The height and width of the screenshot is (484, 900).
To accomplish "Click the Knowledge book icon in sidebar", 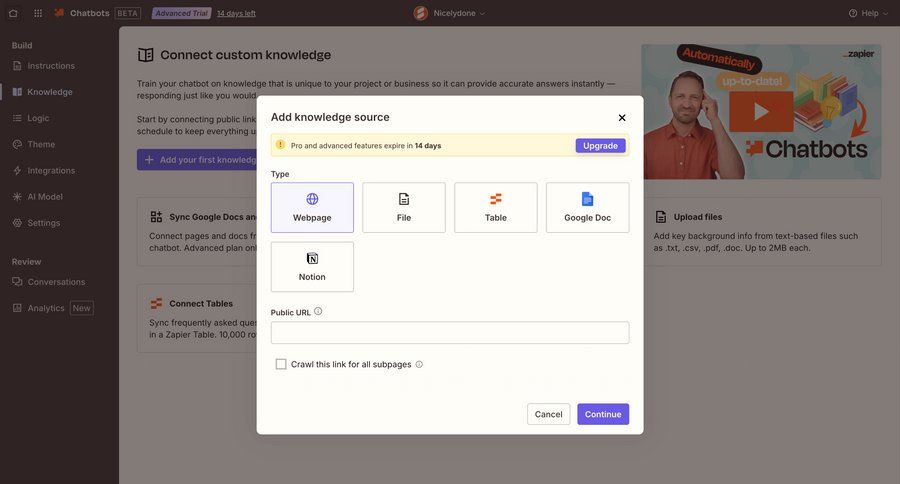I will (x=17, y=92).
